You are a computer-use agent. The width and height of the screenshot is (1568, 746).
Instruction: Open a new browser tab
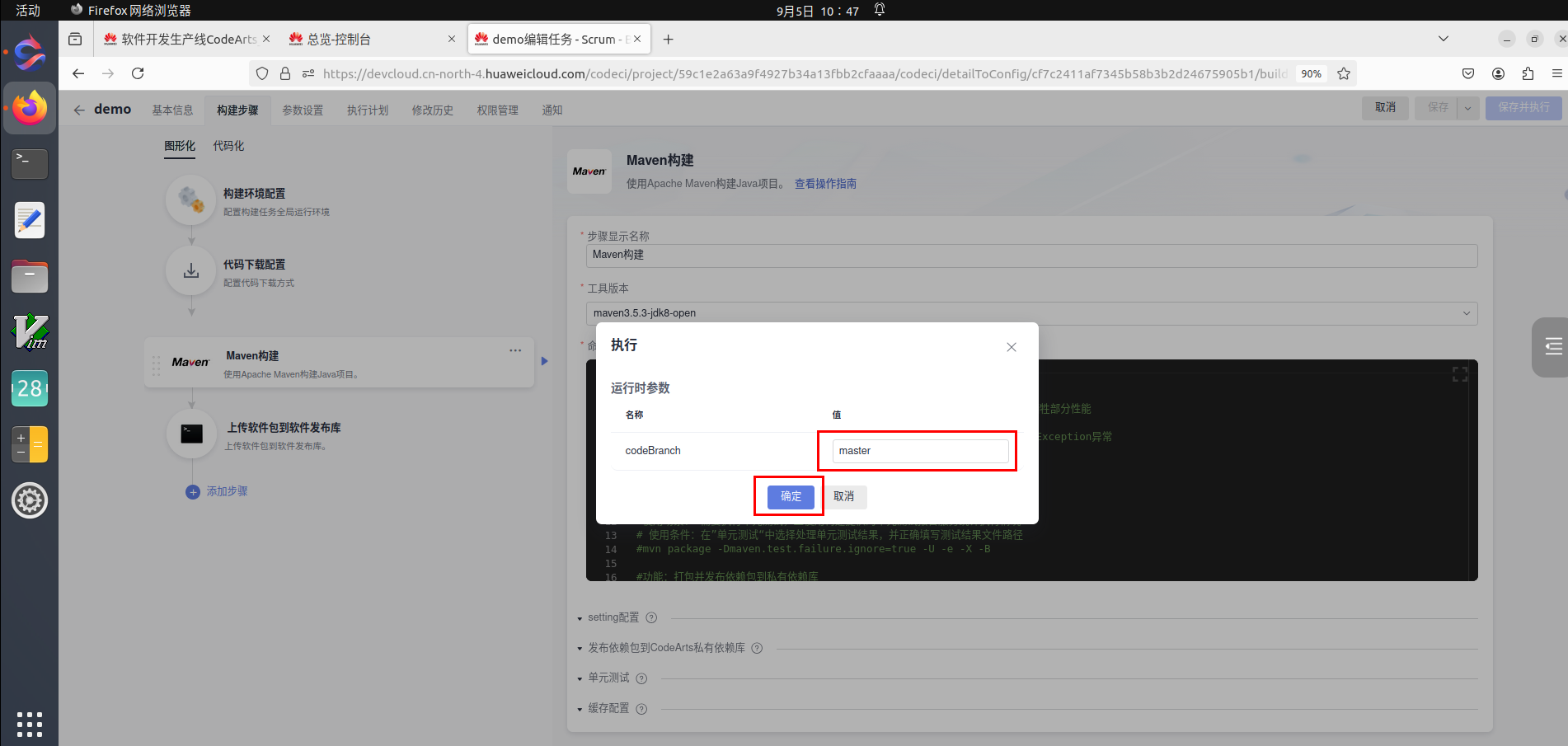pos(668,39)
